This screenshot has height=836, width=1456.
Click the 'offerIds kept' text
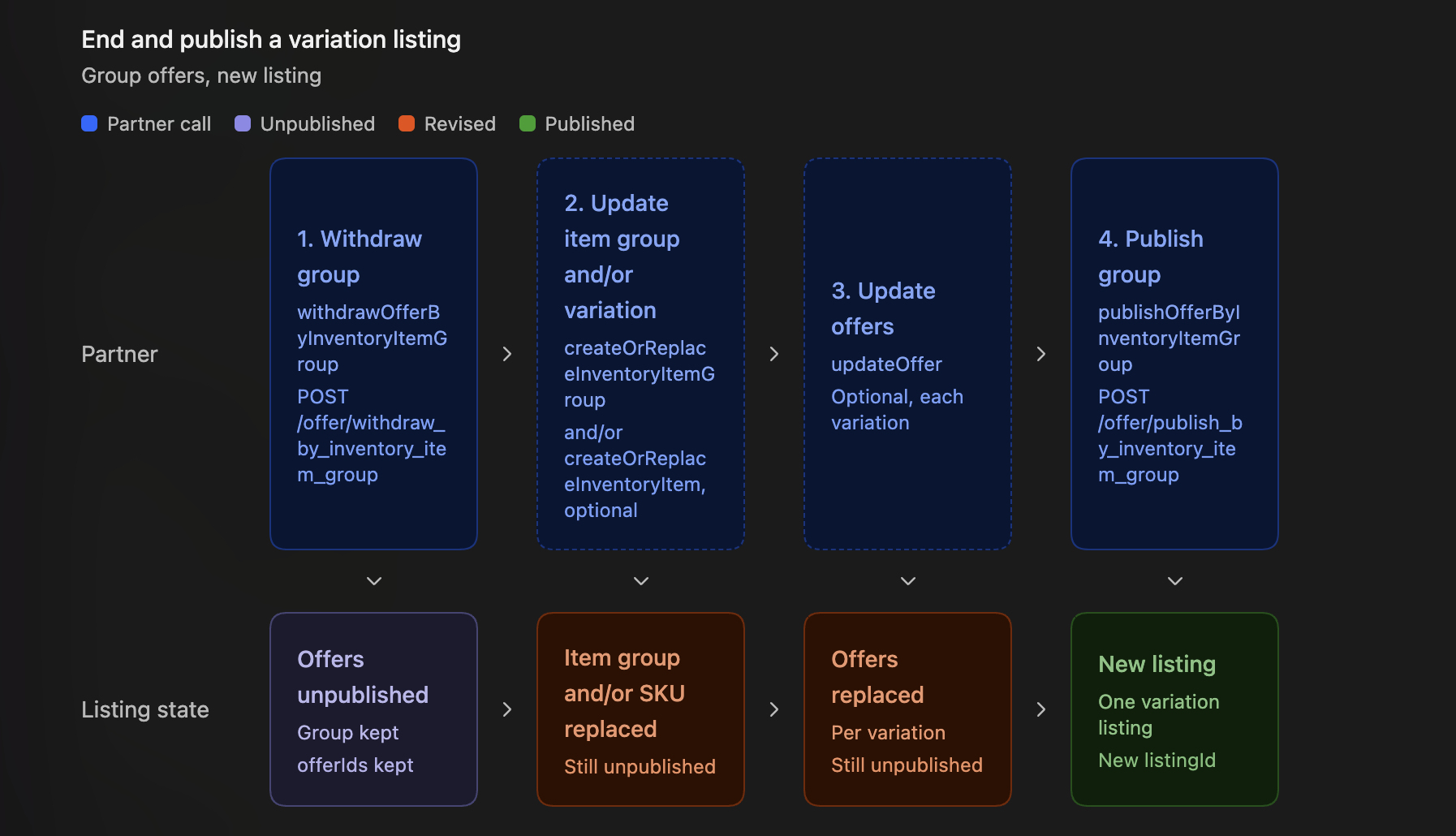click(x=355, y=765)
